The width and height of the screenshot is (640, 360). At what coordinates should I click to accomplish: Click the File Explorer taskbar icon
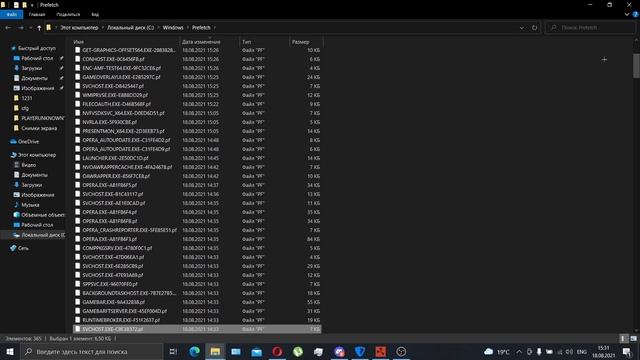pos(215,351)
